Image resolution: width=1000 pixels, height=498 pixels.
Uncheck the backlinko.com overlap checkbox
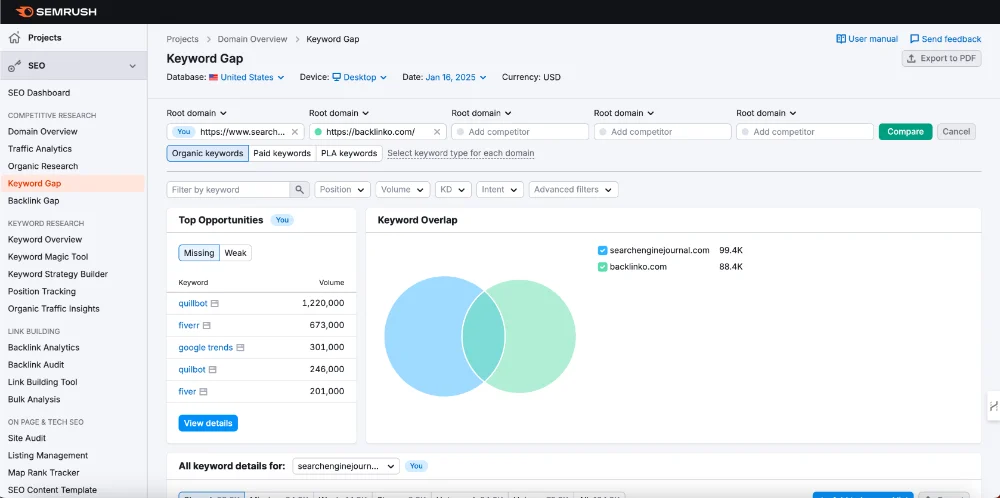pos(602,267)
